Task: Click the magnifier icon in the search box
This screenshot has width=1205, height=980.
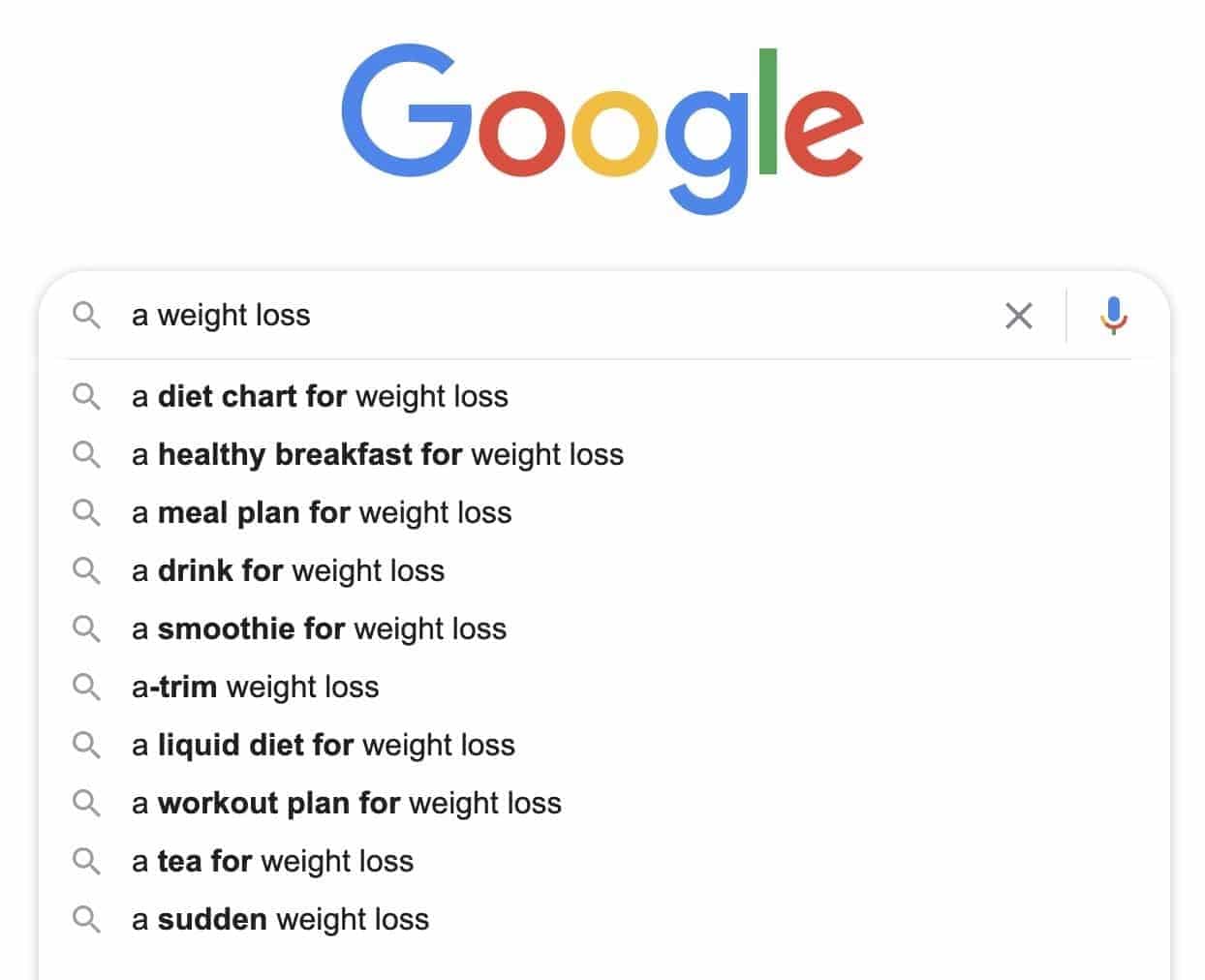Action: tap(86, 316)
